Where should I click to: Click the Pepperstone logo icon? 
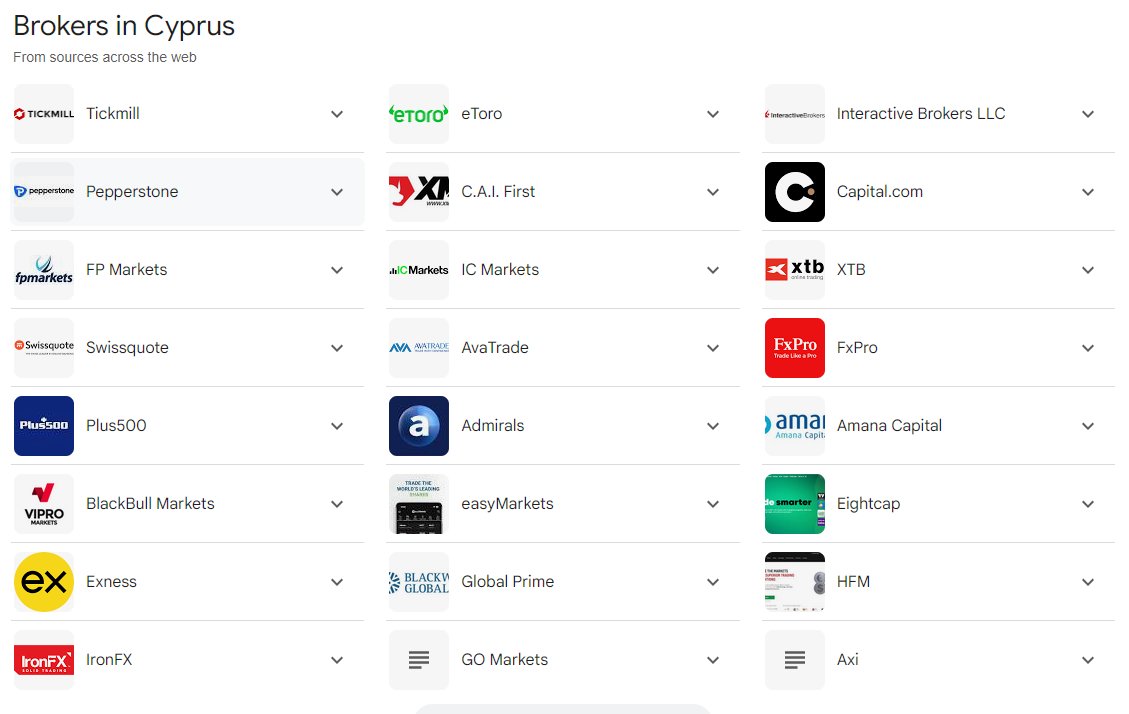point(44,191)
